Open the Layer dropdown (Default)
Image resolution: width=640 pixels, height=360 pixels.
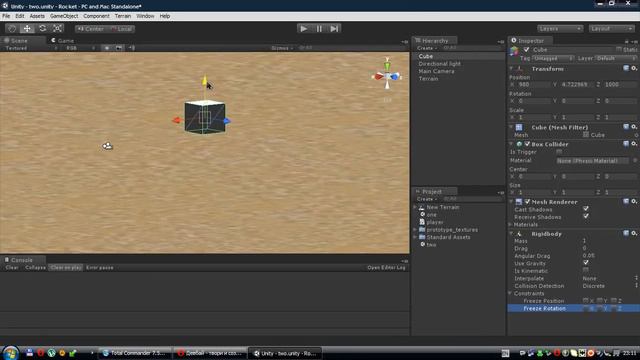pyautogui.click(x=616, y=59)
